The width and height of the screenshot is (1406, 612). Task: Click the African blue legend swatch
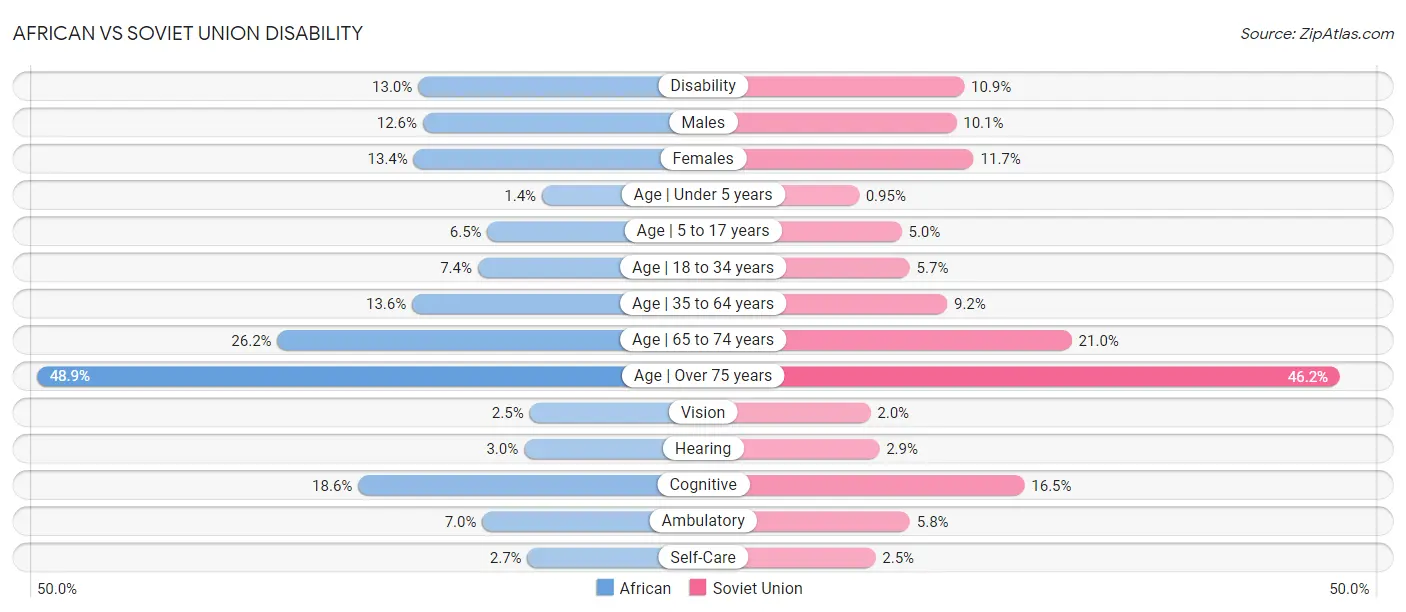coord(604,588)
